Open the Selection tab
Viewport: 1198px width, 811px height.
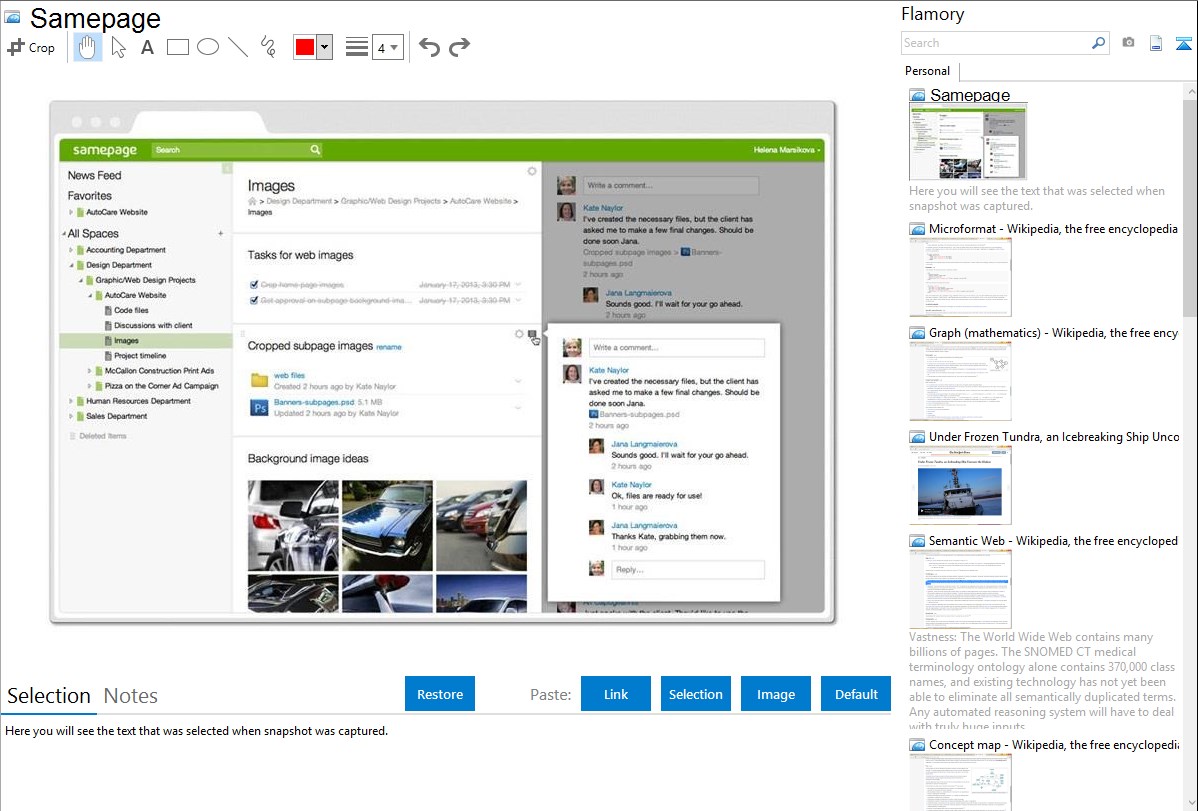point(49,696)
